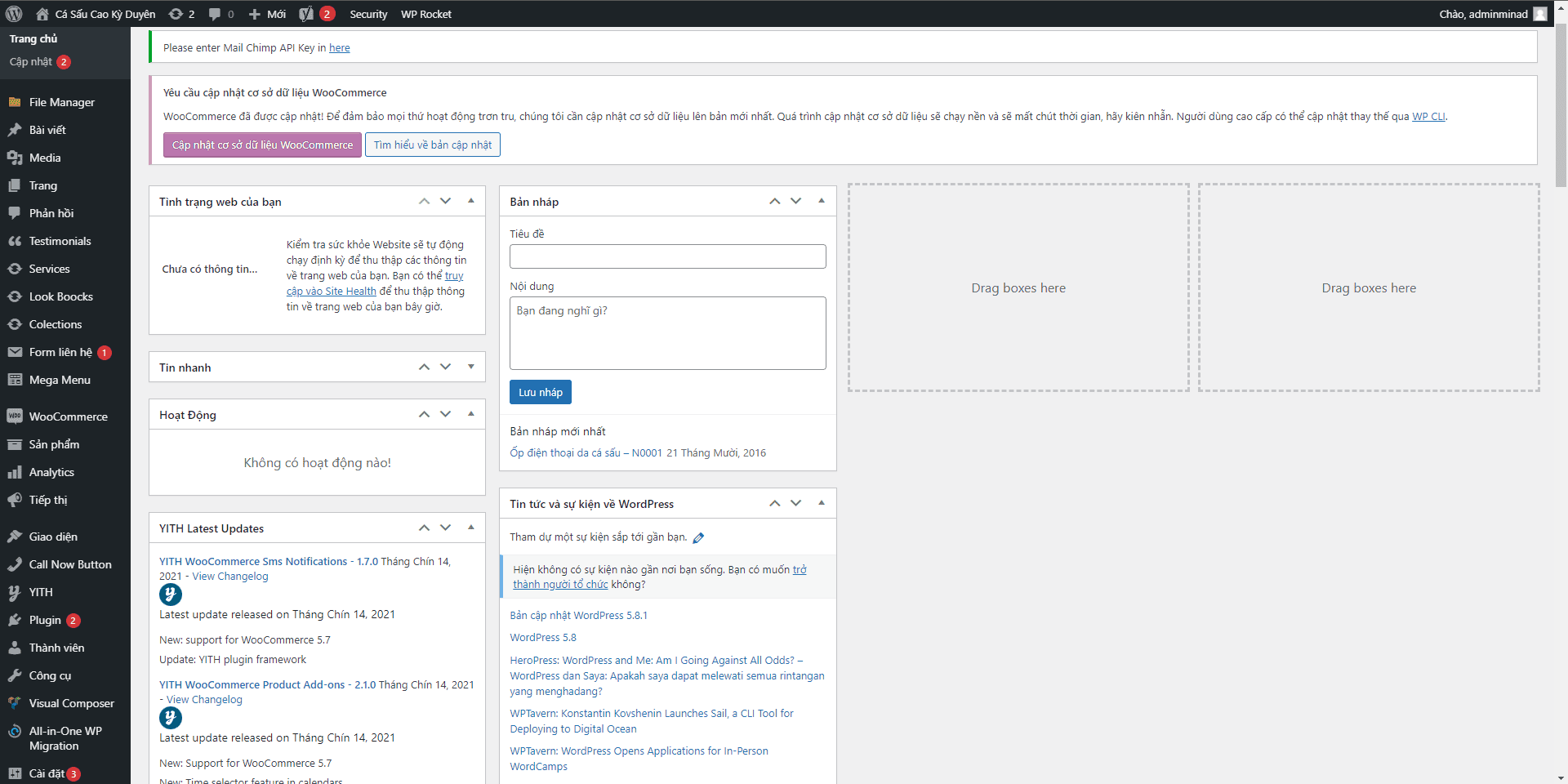Collapse the Bản nháp panel
The height and width of the screenshot is (784, 1568).
click(821, 201)
